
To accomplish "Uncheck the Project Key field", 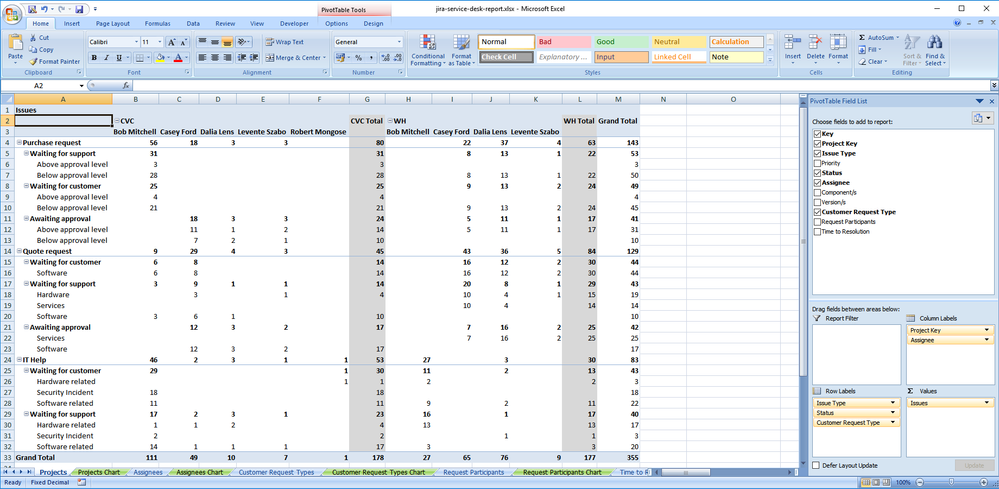I will [817, 144].
